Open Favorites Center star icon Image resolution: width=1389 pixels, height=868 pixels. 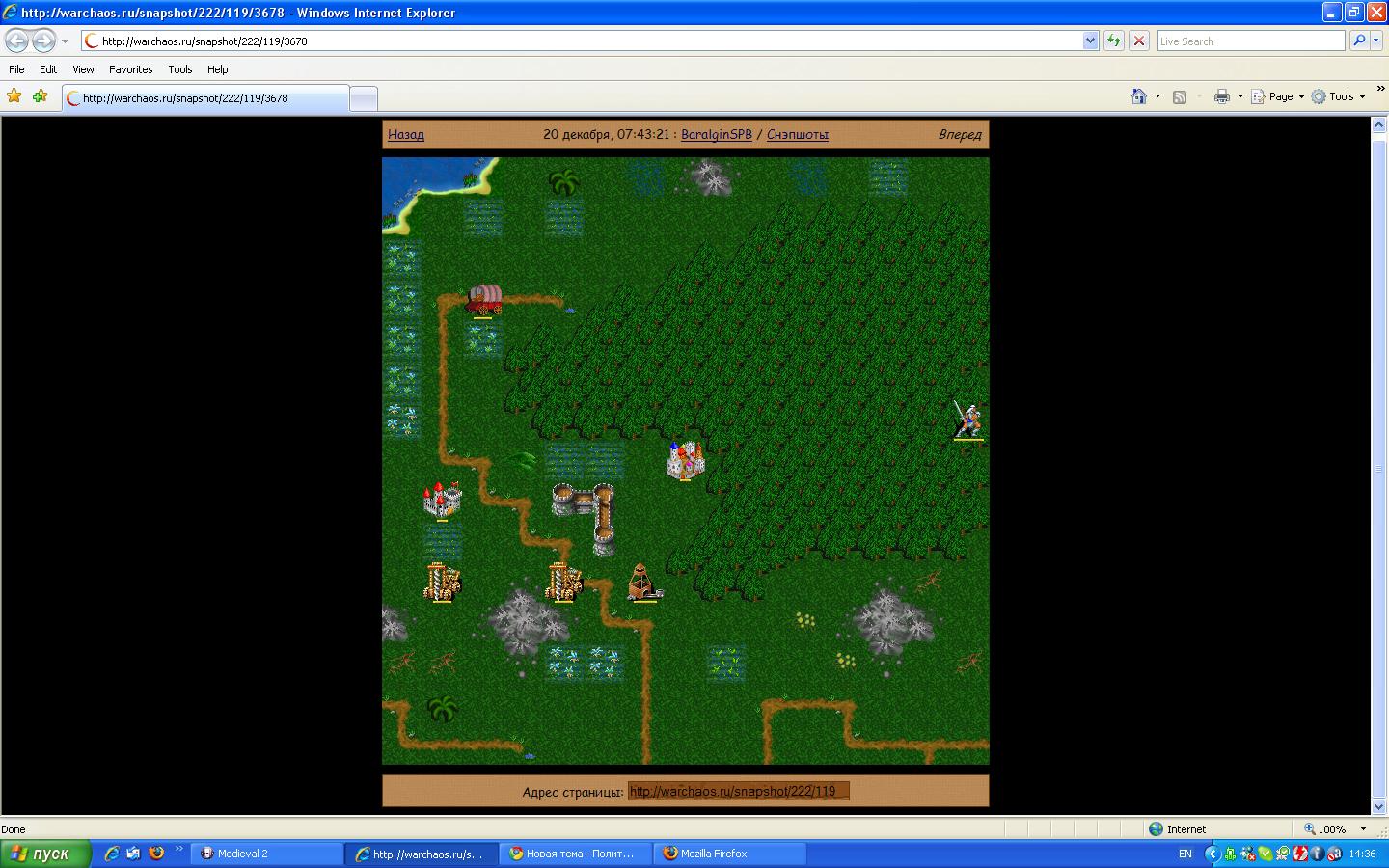14,96
